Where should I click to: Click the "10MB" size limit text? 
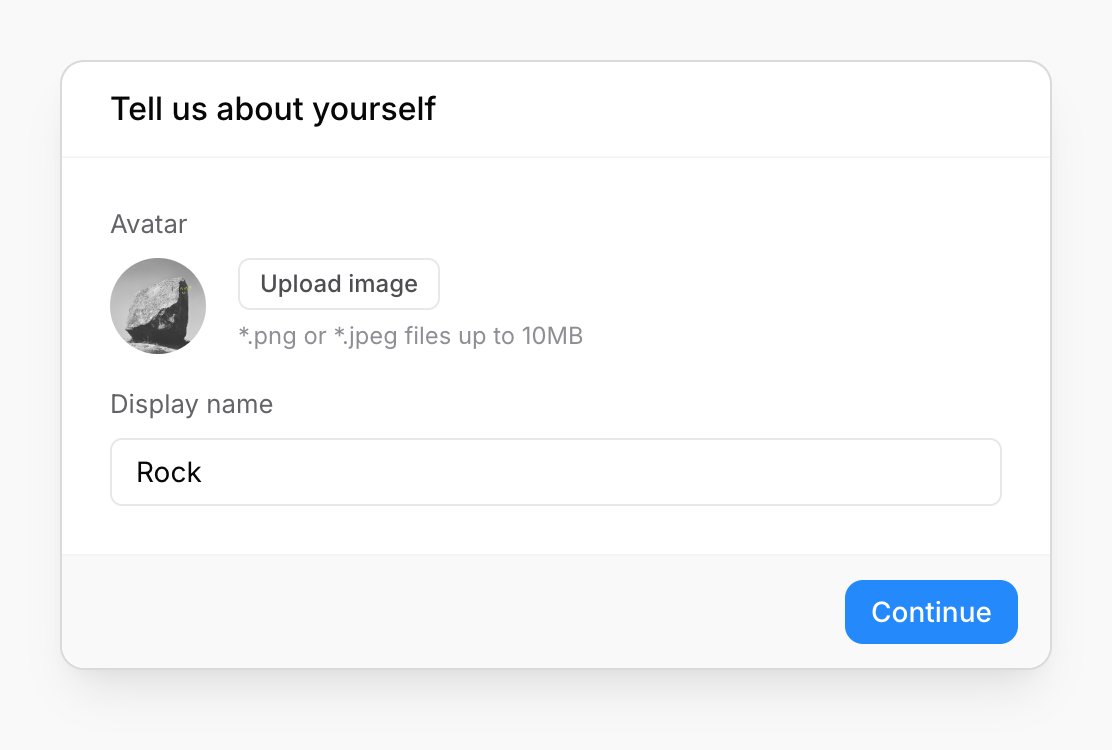(x=552, y=336)
